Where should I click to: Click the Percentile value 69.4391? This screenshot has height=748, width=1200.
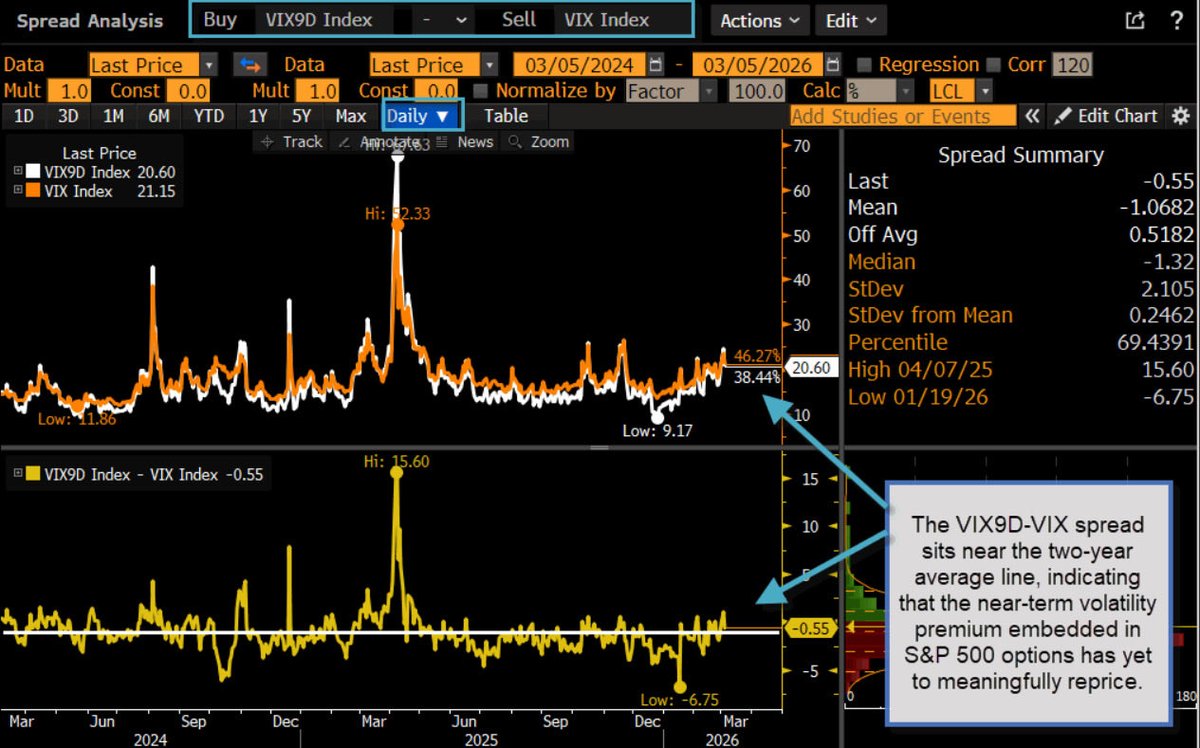[x=1158, y=343]
